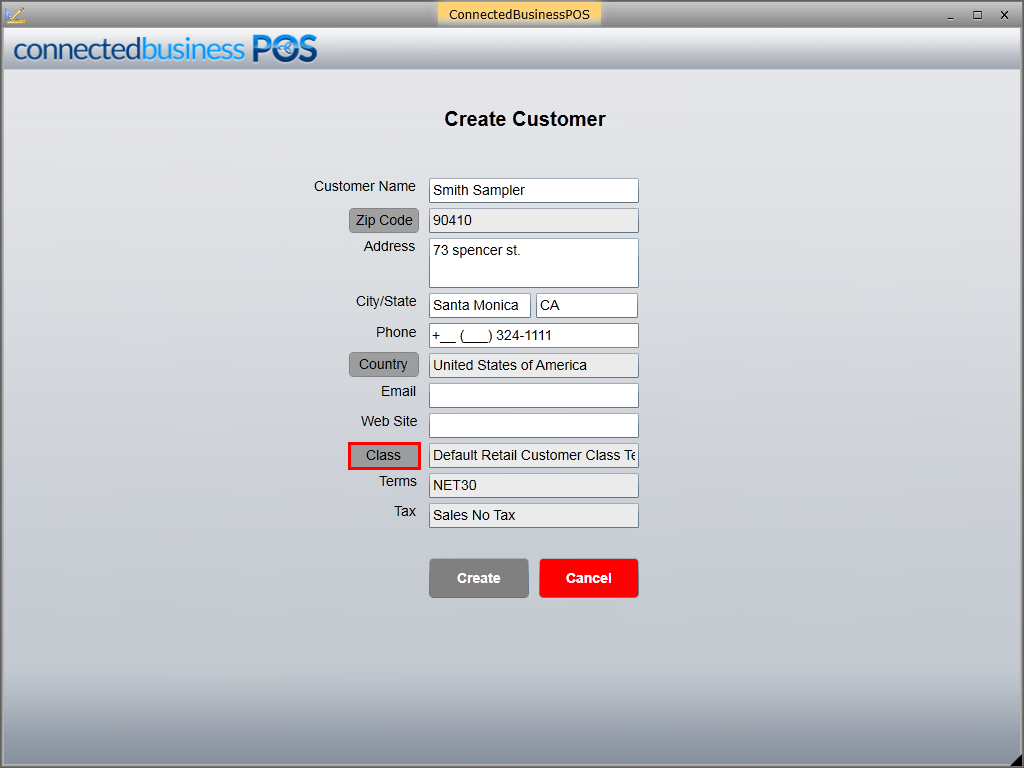Click the City/State label
Image resolution: width=1024 pixels, height=768 pixels.
pos(386,301)
